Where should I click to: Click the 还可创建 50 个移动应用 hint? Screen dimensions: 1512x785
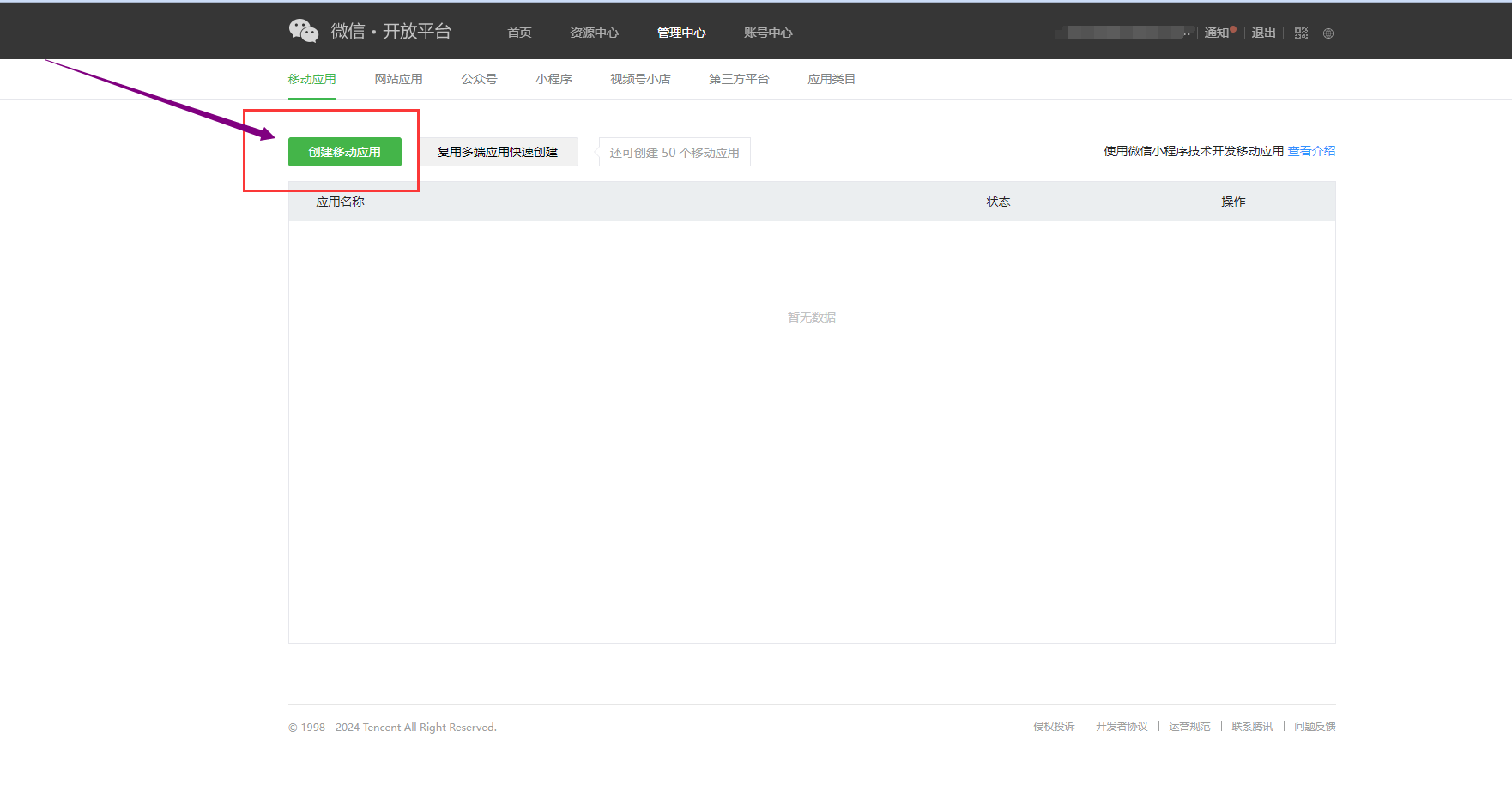click(674, 153)
